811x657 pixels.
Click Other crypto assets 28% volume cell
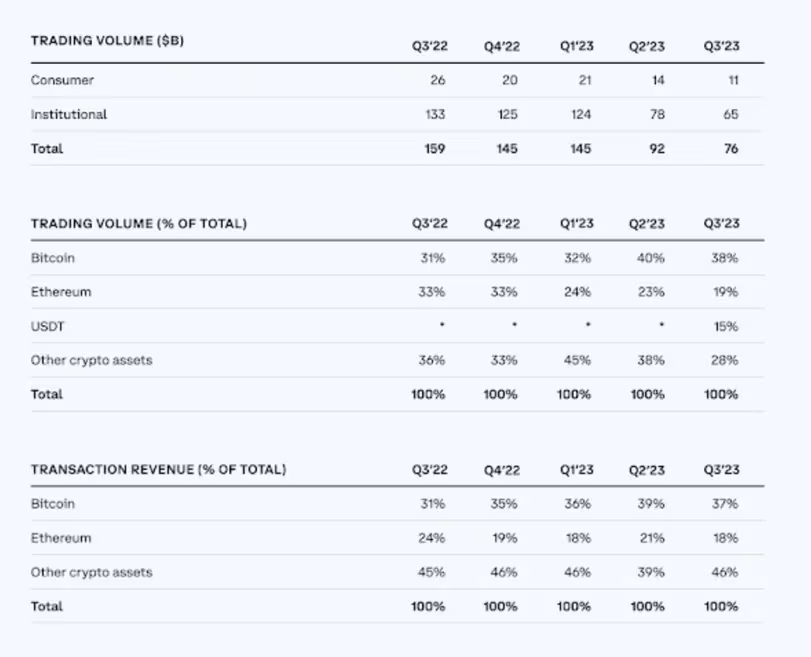726,360
